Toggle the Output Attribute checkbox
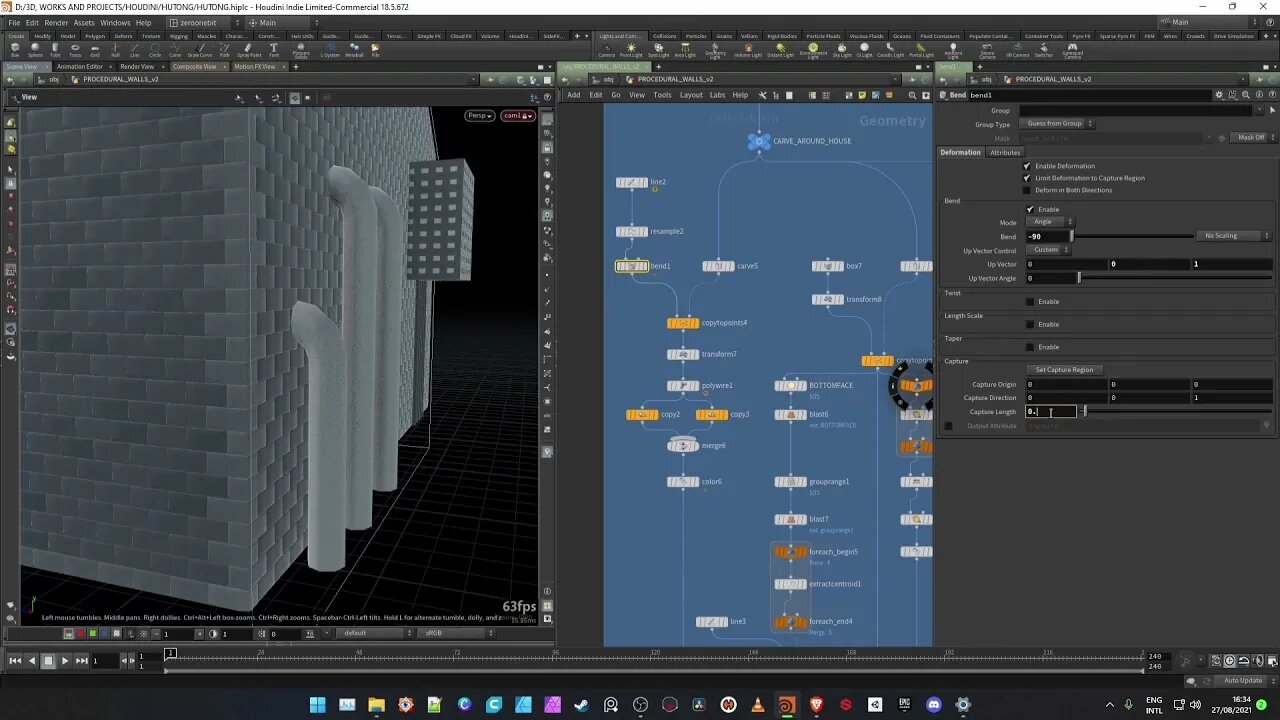Viewport: 1280px width, 720px height. click(949, 426)
